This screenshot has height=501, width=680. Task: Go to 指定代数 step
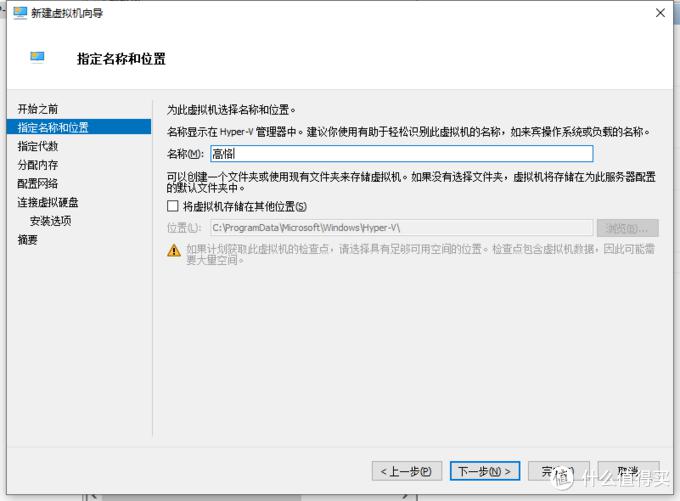[38, 146]
